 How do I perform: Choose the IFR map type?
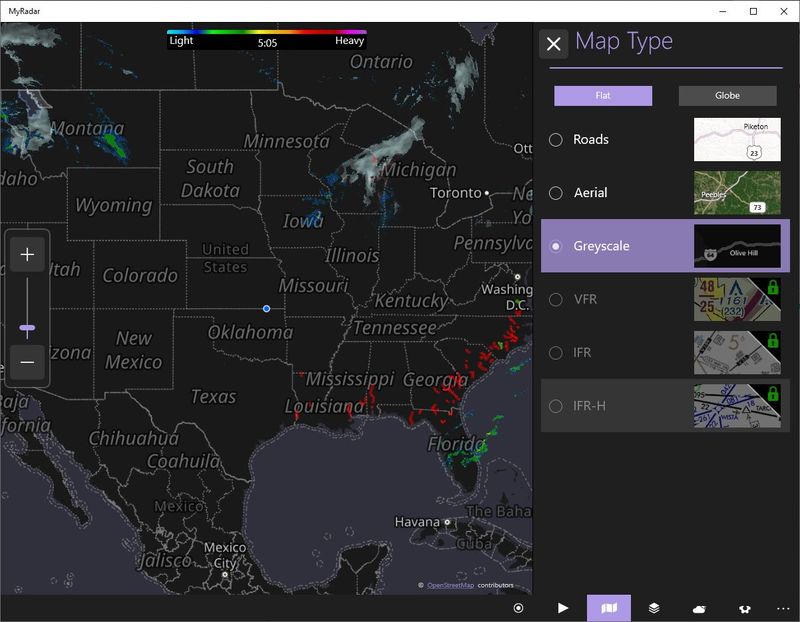pos(557,352)
